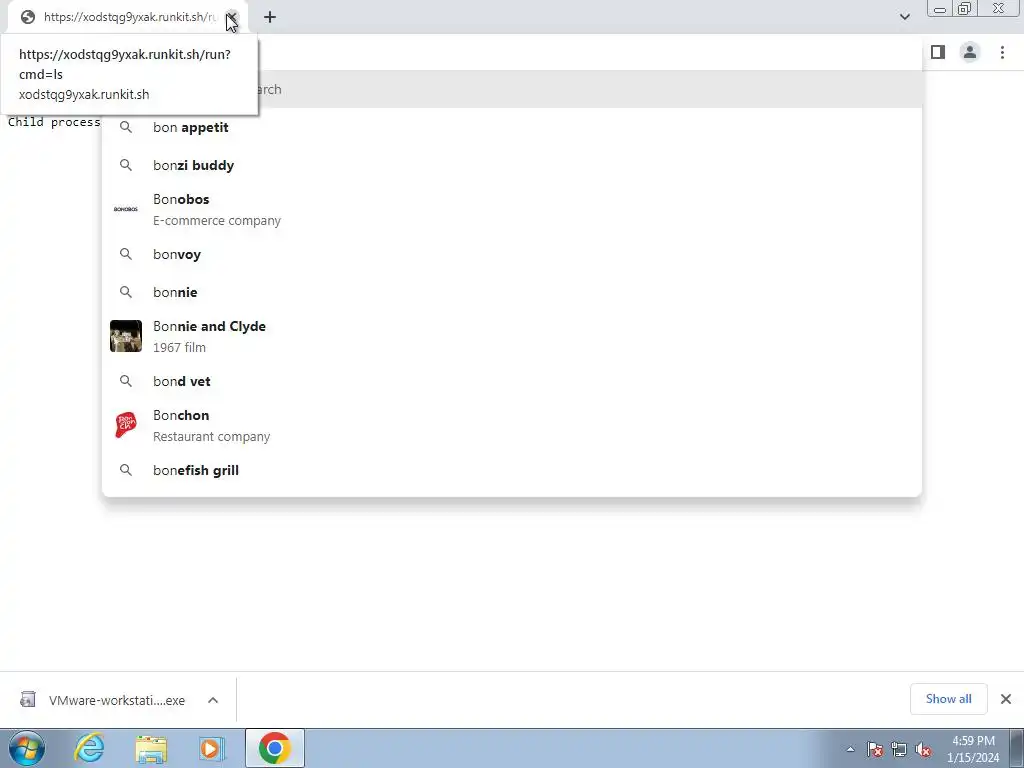Image resolution: width=1024 pixels, height=768 pixels.
Task: Click Show all downloads button
Action: (x=948, y=699)
